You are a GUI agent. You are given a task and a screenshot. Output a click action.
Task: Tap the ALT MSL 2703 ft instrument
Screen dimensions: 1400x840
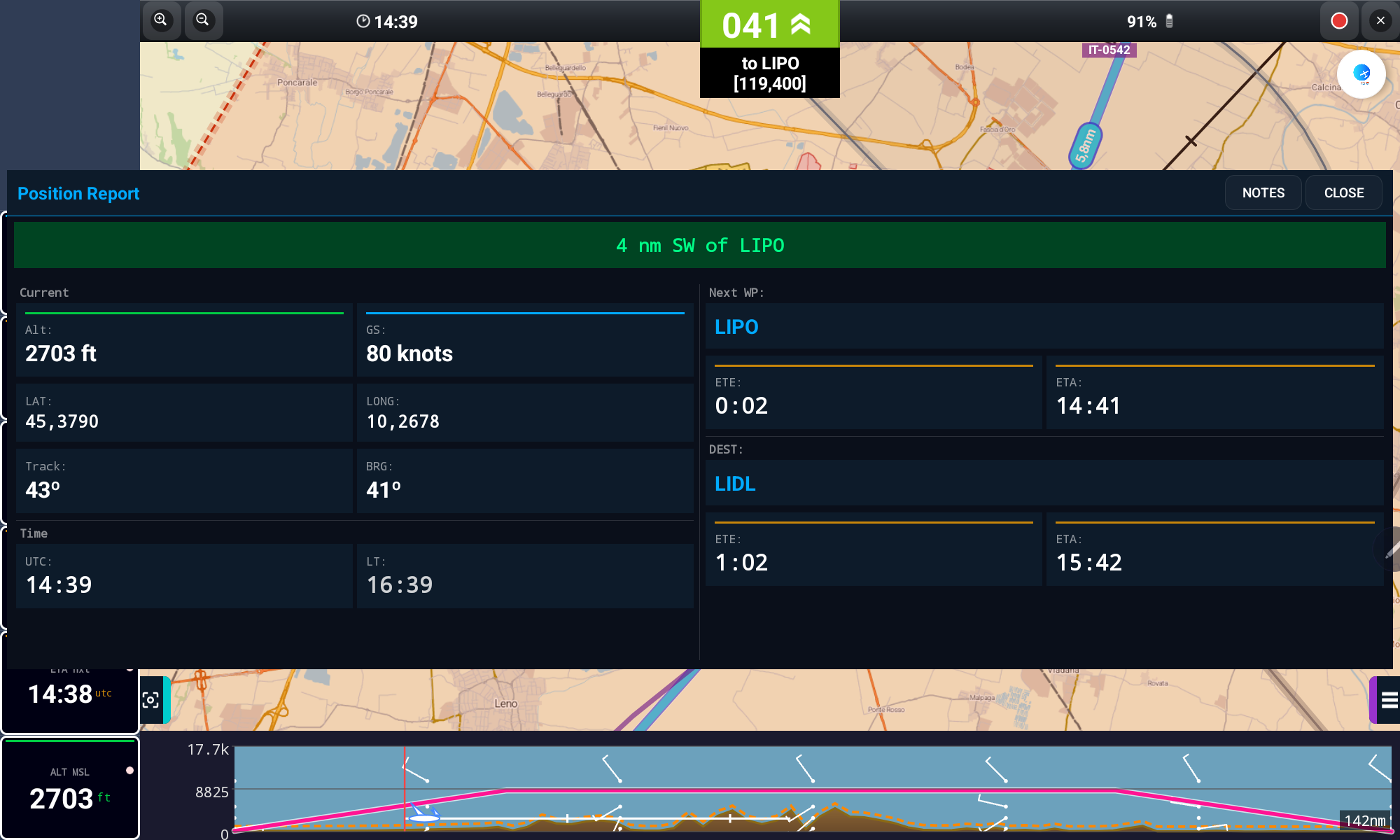click(70, 787)
